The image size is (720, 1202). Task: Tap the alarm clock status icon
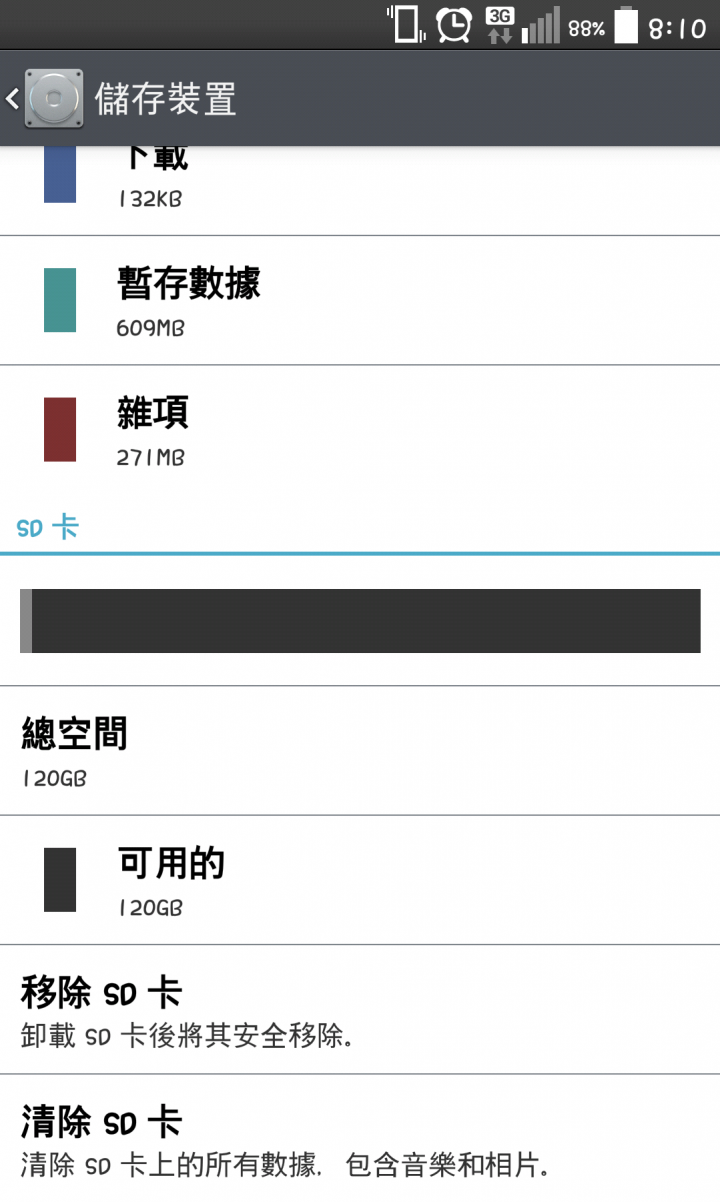point(455,25)
